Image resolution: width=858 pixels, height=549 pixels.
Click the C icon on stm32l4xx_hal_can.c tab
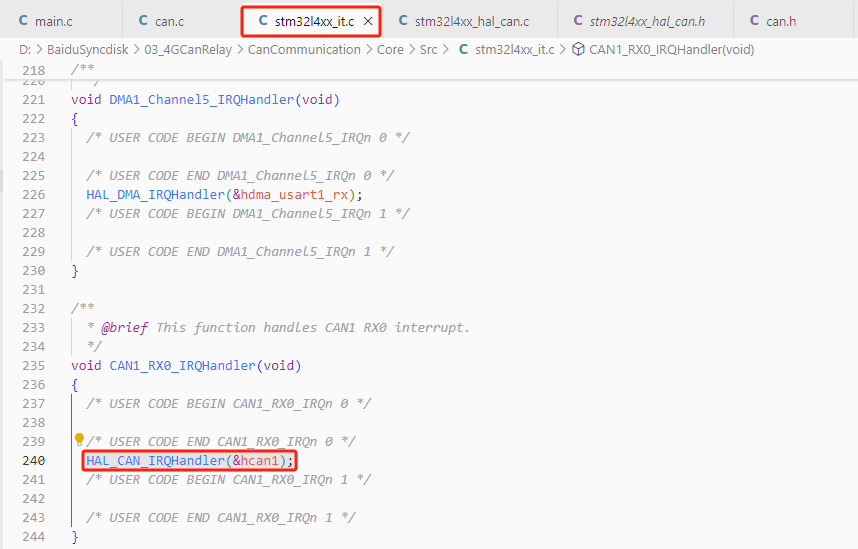point(403,21)
